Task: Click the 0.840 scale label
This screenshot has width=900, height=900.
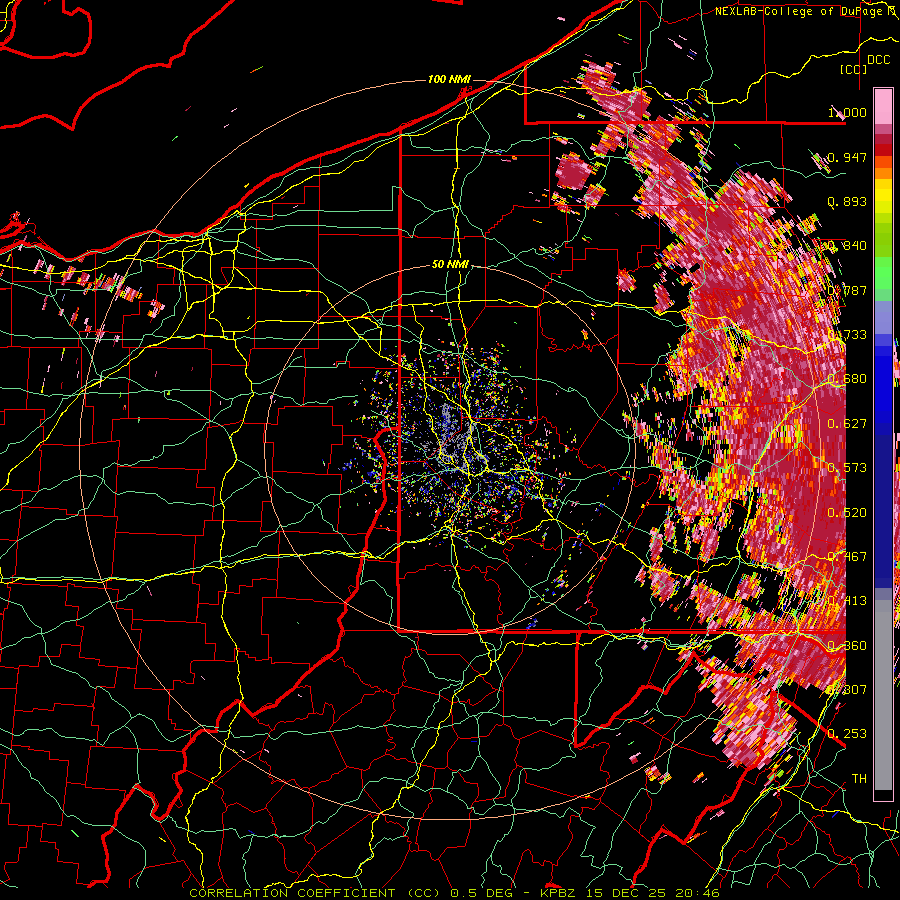Action: [847, 246]
